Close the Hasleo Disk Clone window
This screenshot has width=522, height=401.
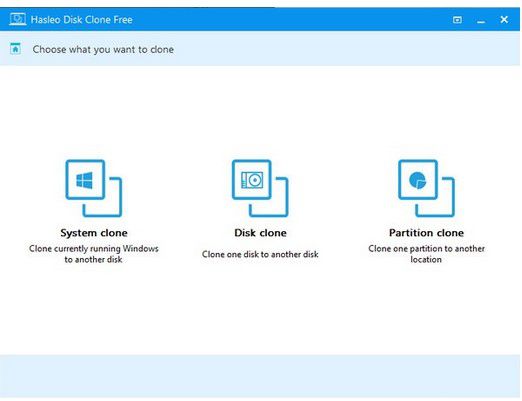pos(504,20)
